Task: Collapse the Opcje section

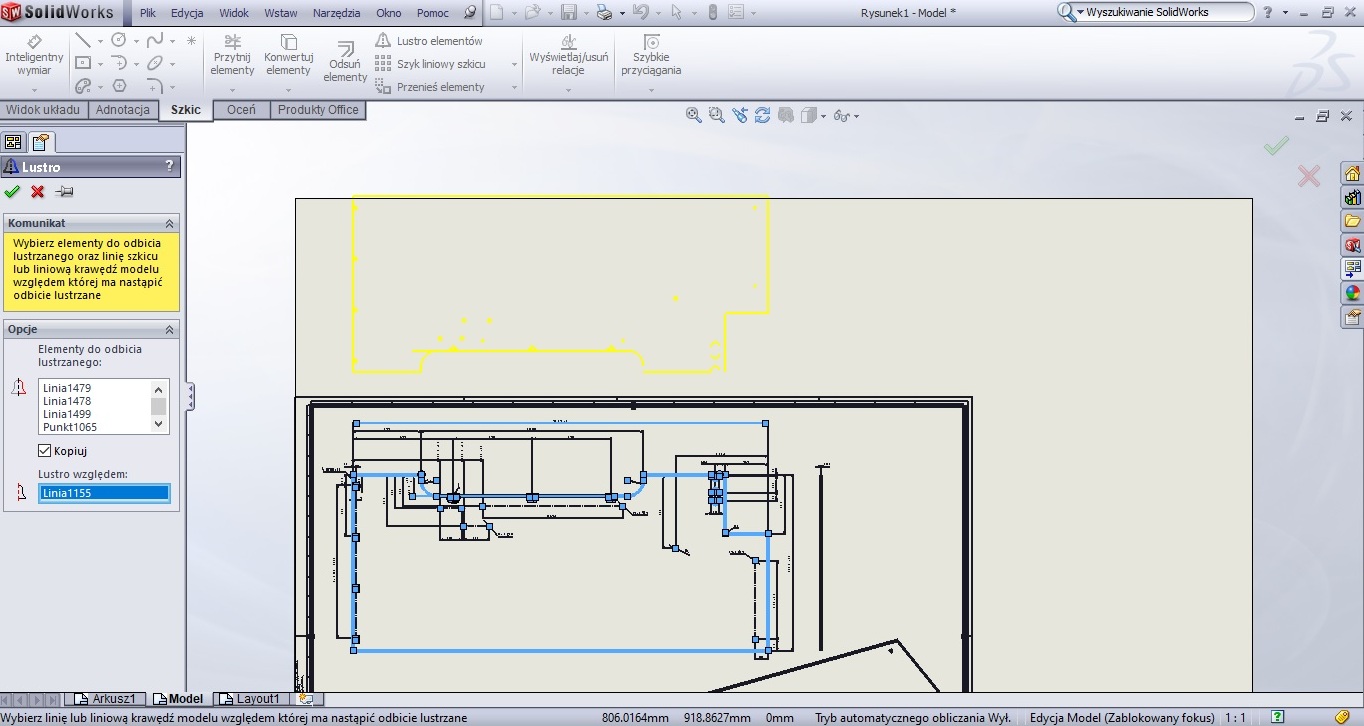Action: [x=169, y=330]
